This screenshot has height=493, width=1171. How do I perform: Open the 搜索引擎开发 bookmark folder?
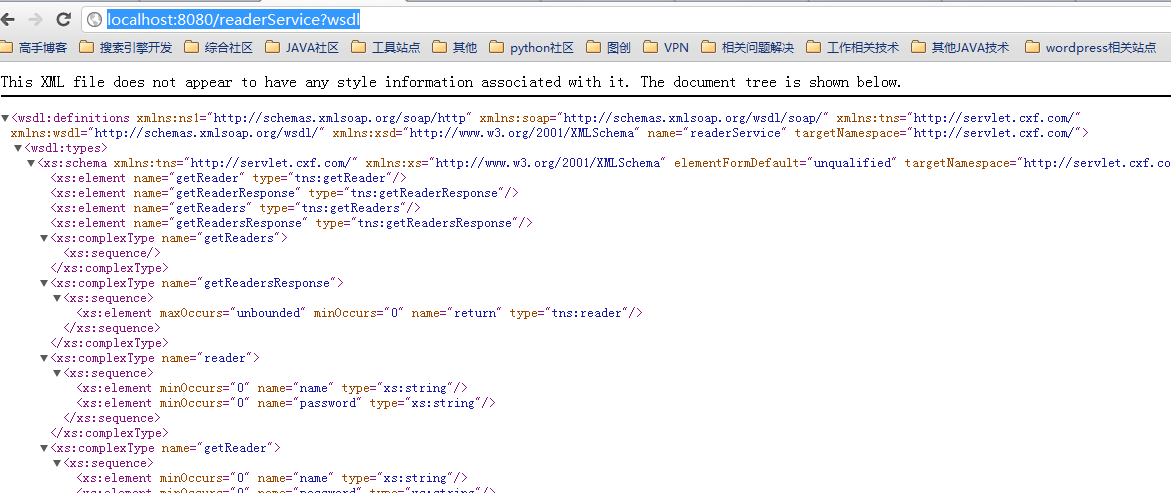pyautogui.click(x=125, y=48)
